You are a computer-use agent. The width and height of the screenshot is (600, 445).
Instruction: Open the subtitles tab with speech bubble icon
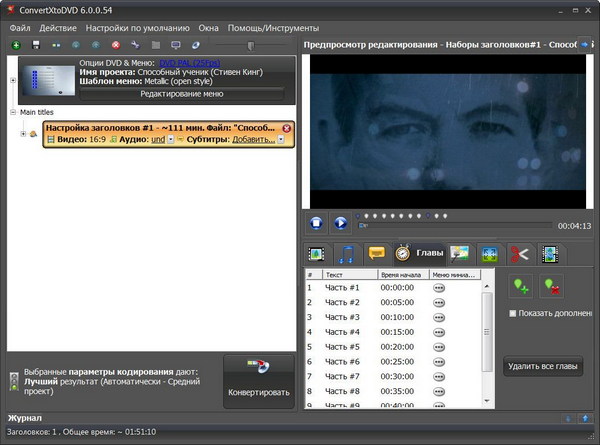[x=376, y=254]
